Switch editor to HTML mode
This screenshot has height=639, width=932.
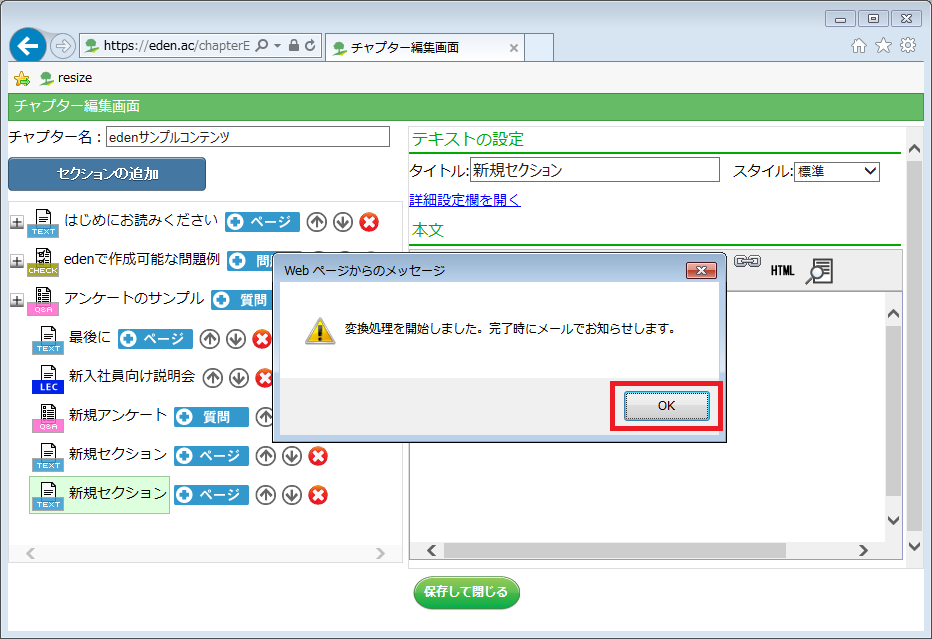point(782,271)
